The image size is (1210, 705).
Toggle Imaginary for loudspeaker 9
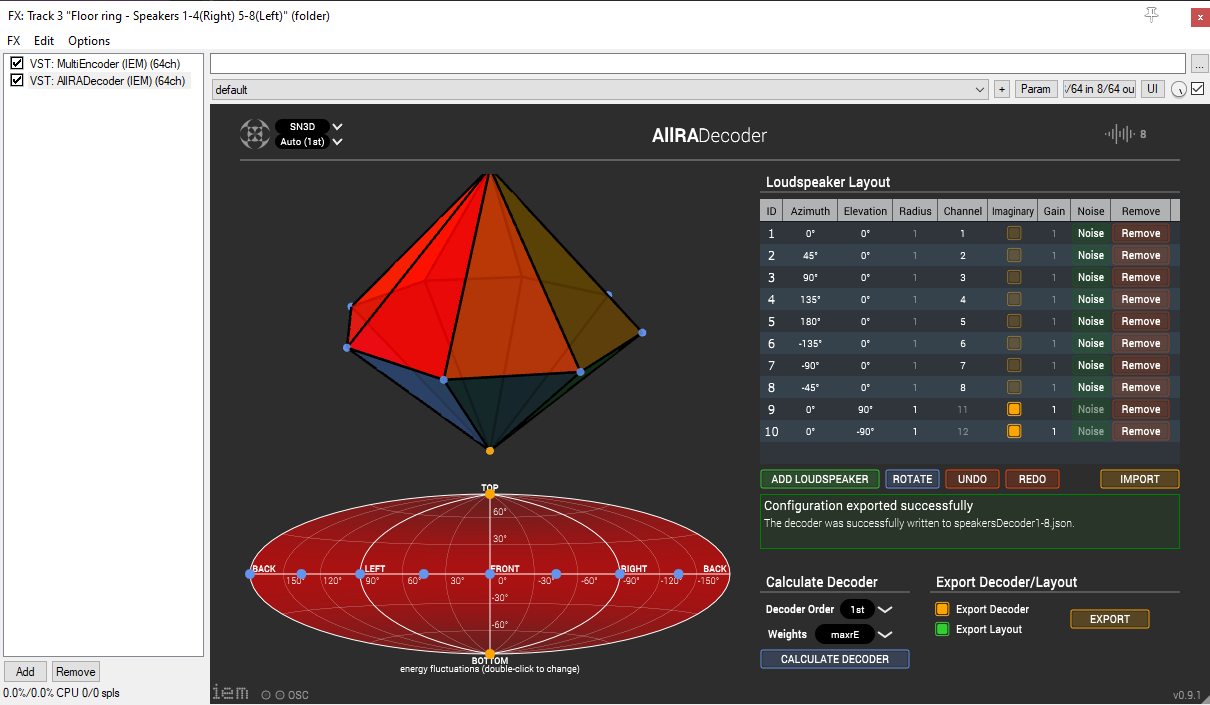tap(1014, 409)
